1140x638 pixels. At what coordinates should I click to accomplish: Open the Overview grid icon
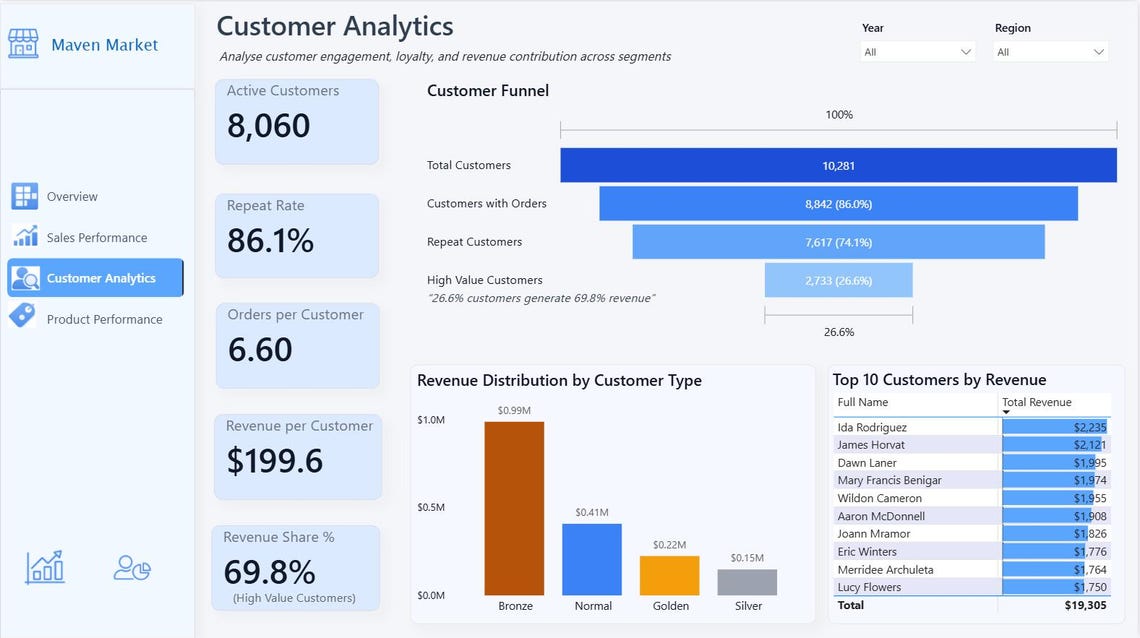coord(25,196)
